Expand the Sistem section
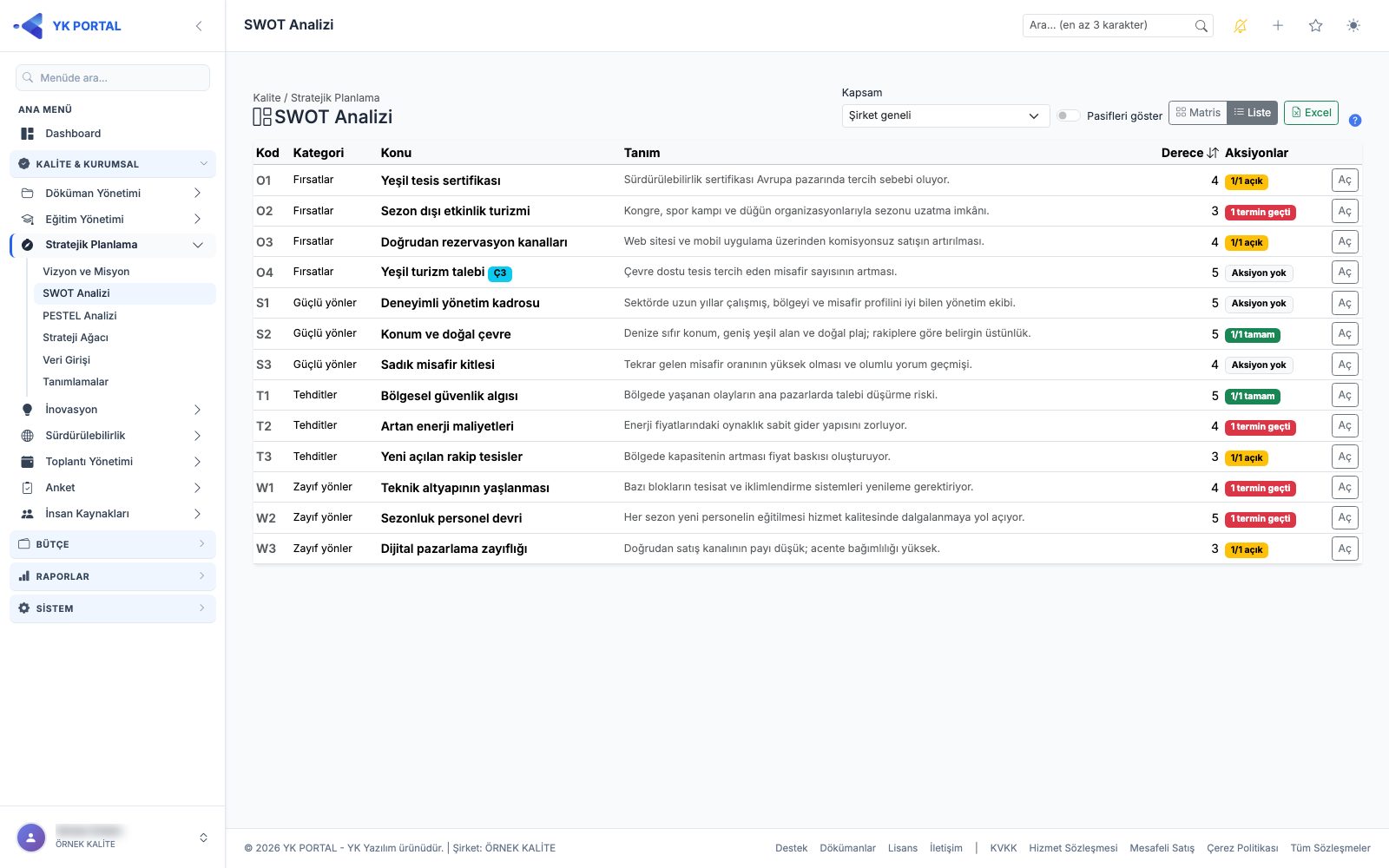Screen dimensions: 1389x868 [x=113, y=608]
